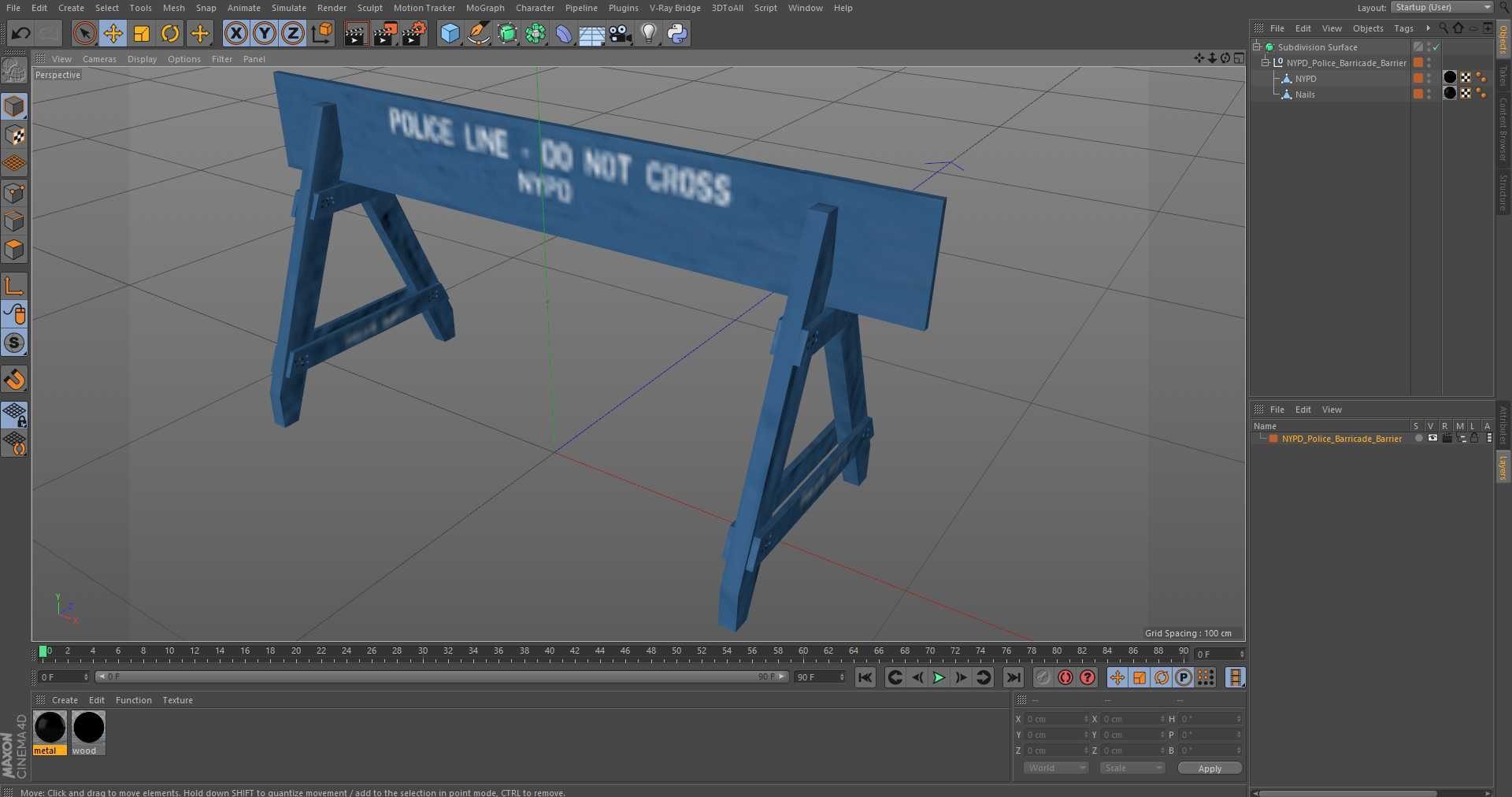Click the barricade layer color swatch

point(1273,439)
